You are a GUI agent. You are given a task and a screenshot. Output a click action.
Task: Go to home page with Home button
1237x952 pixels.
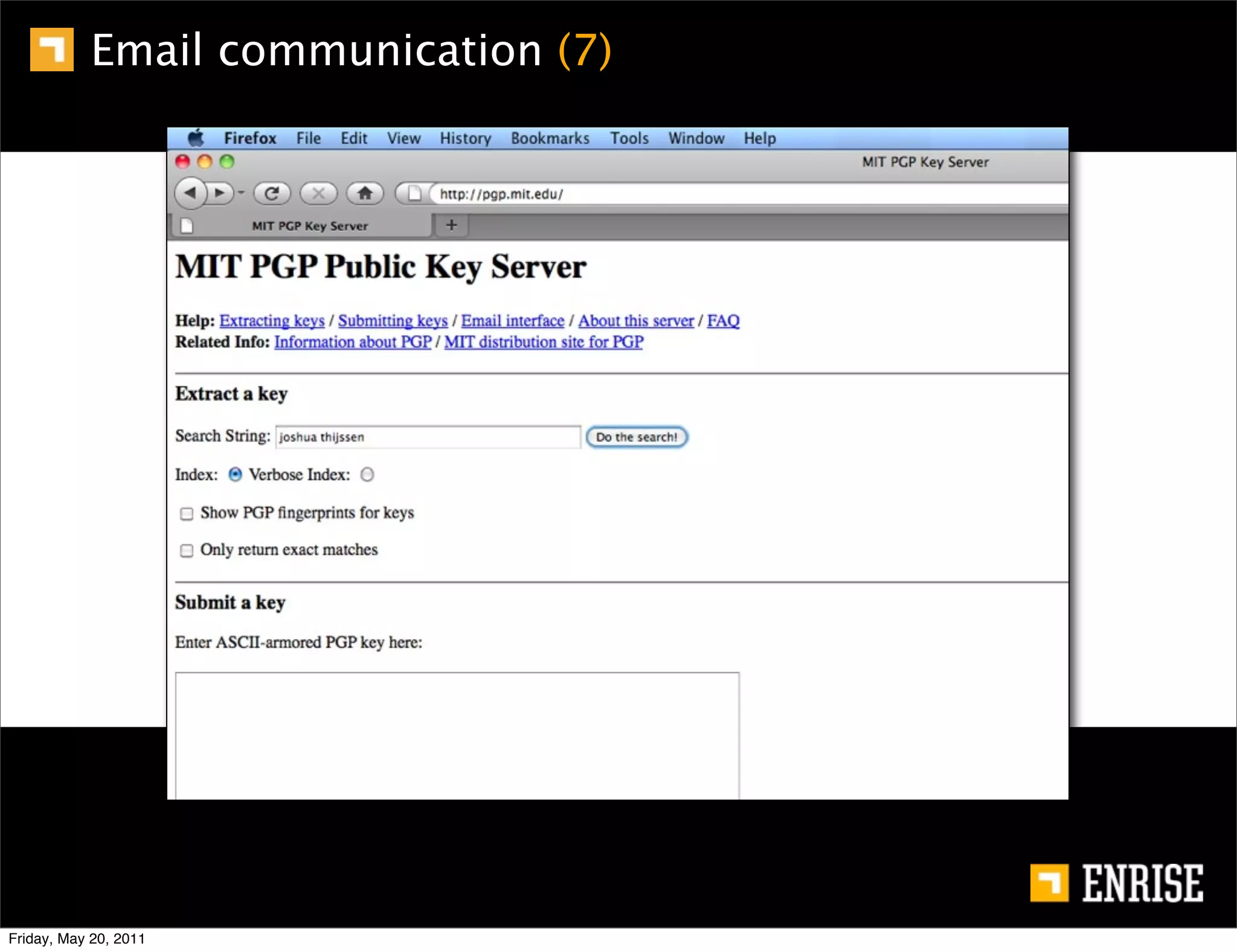(365, 193)
